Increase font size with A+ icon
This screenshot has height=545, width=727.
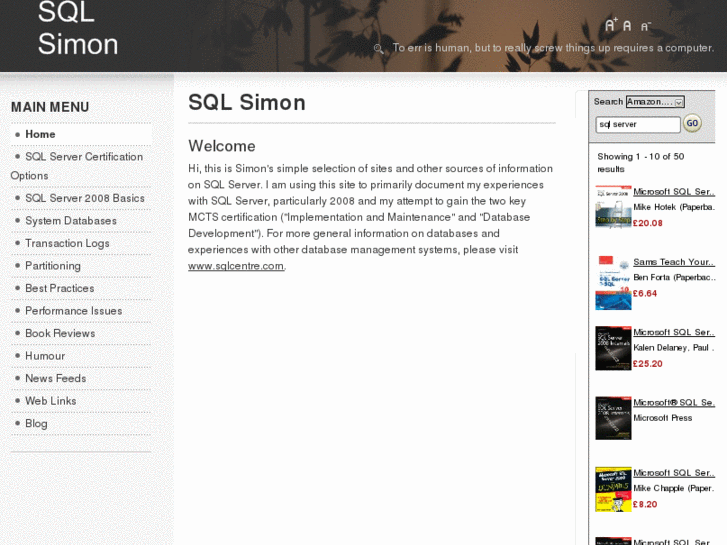click(611, 25)
